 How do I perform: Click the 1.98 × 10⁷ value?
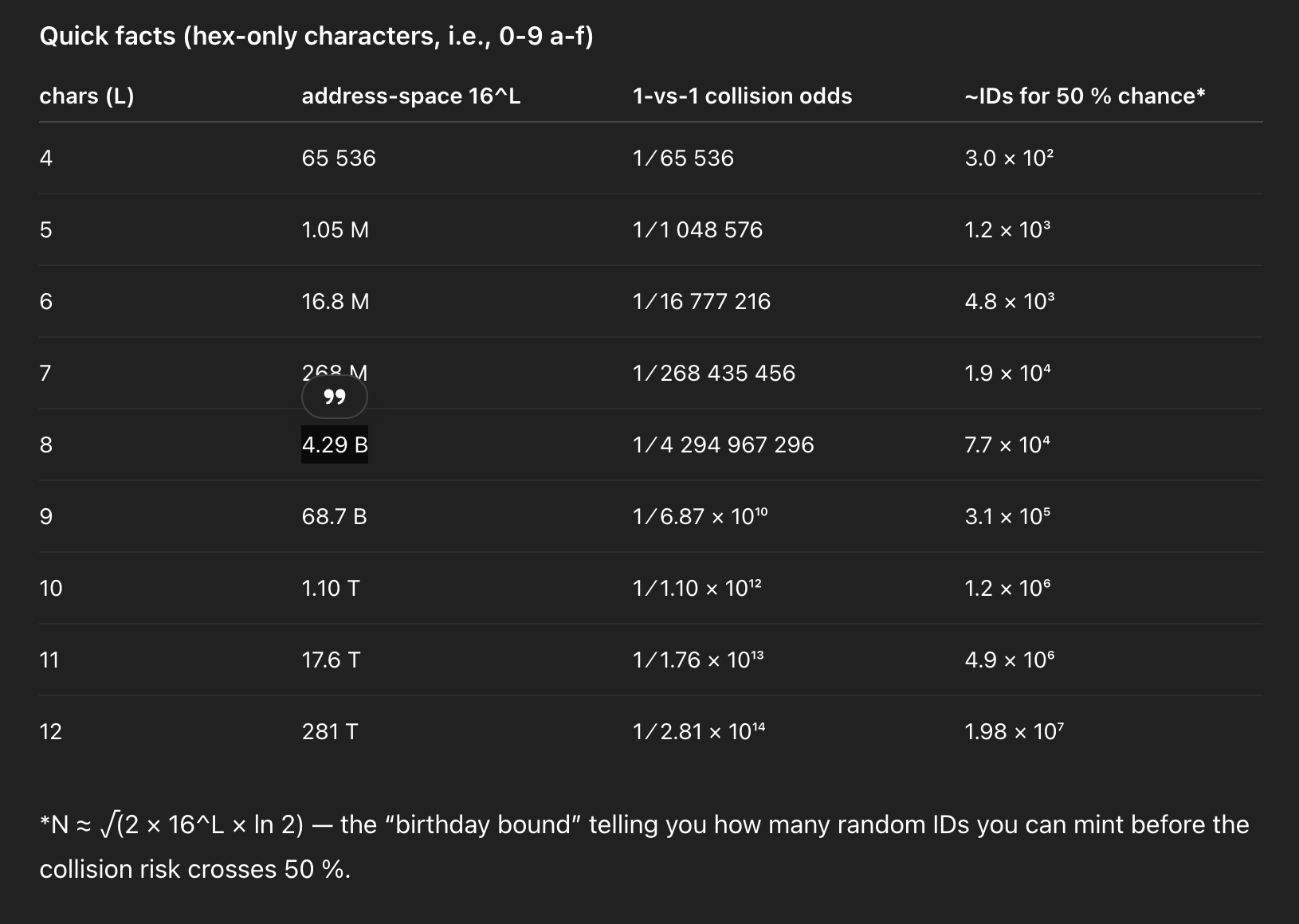1014,731
